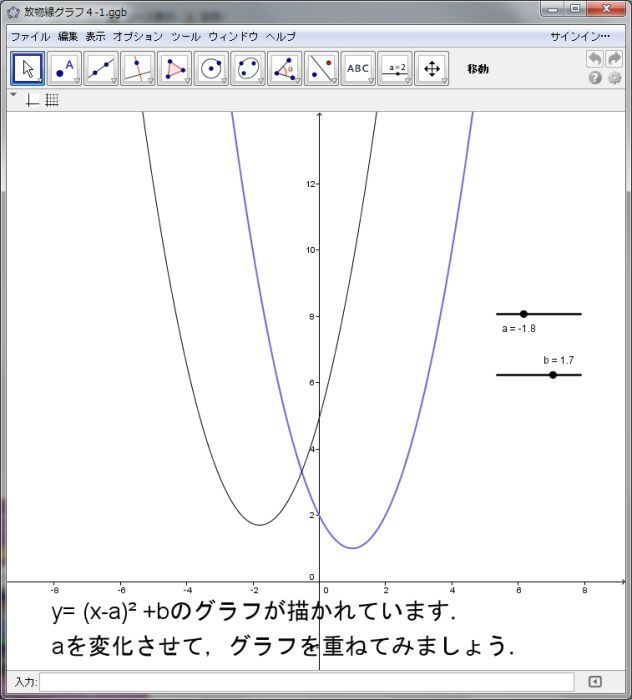
Task: Select the Ellipse conic tool
Action: coord(248,69)
